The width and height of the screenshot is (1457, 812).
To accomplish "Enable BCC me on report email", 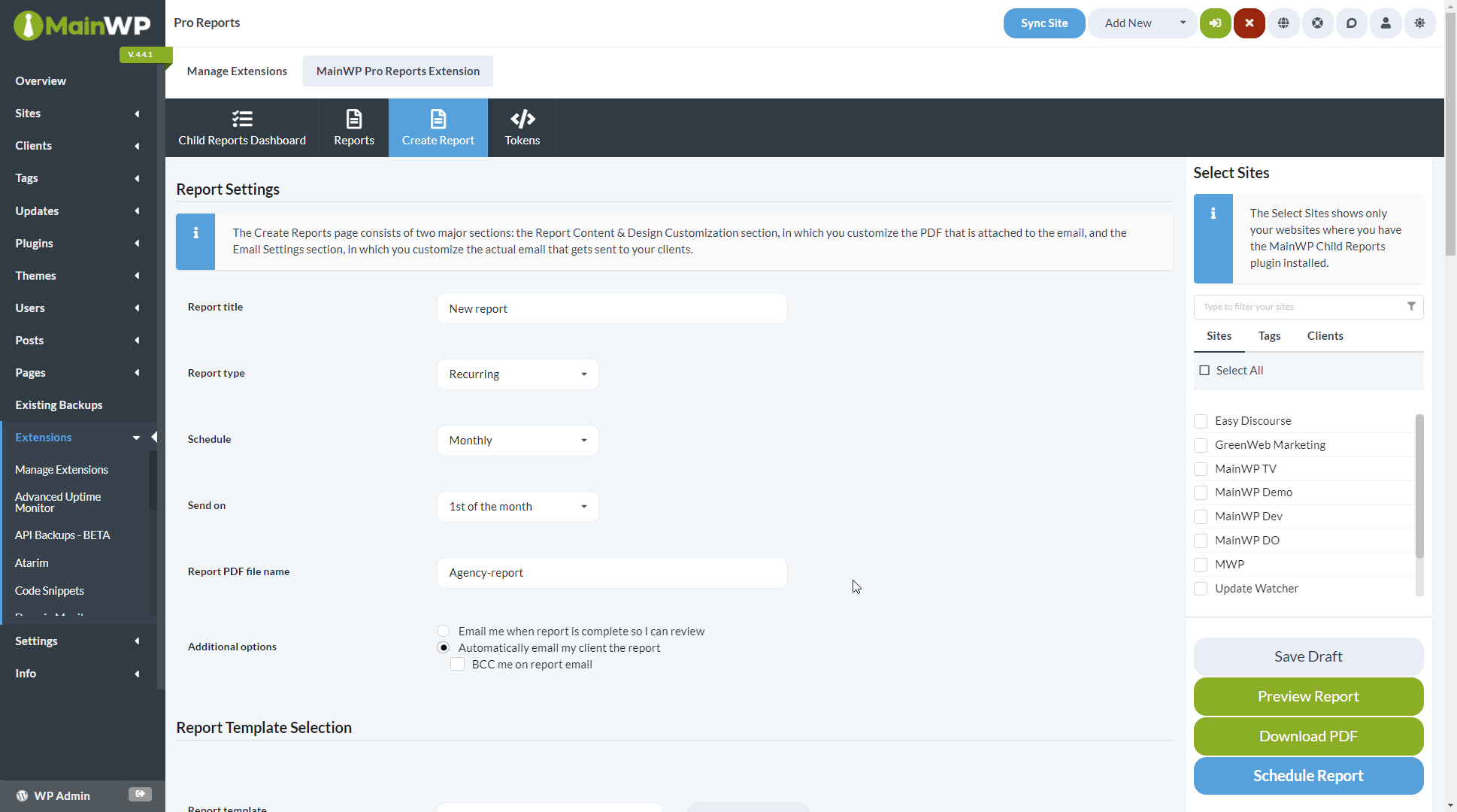I will coord(457,665).
